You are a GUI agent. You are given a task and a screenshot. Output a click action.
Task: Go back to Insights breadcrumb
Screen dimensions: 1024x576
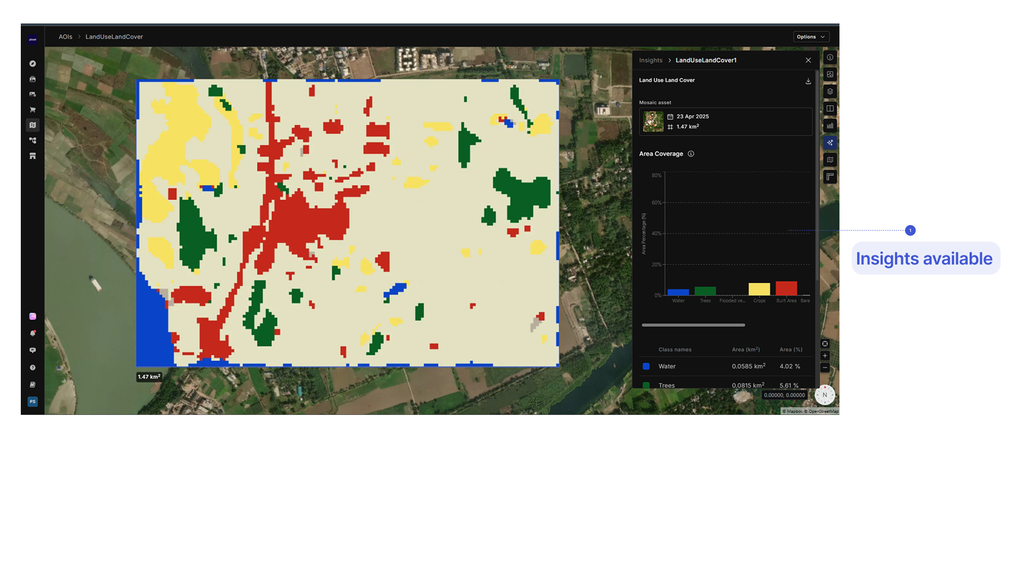650,60
